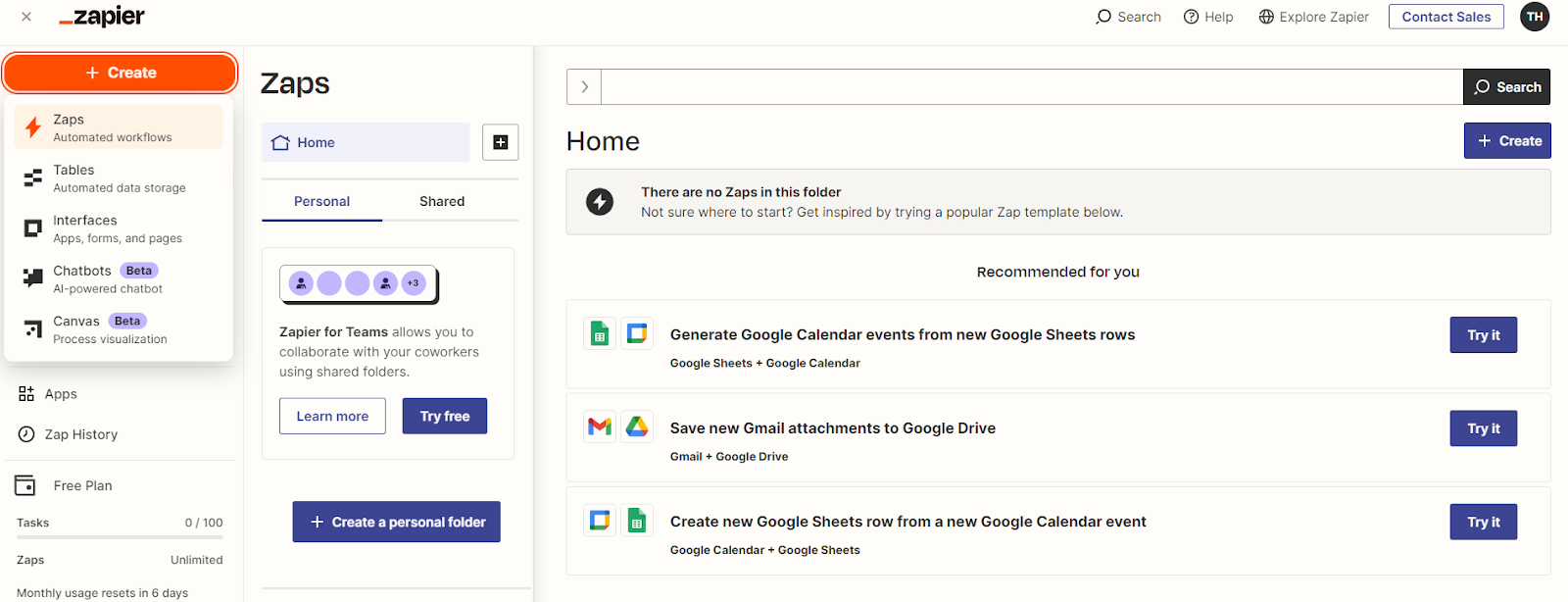The image size is (1568, 602).
Task: Click the "Unlimited" Zaps value
Action: [197, 560]
